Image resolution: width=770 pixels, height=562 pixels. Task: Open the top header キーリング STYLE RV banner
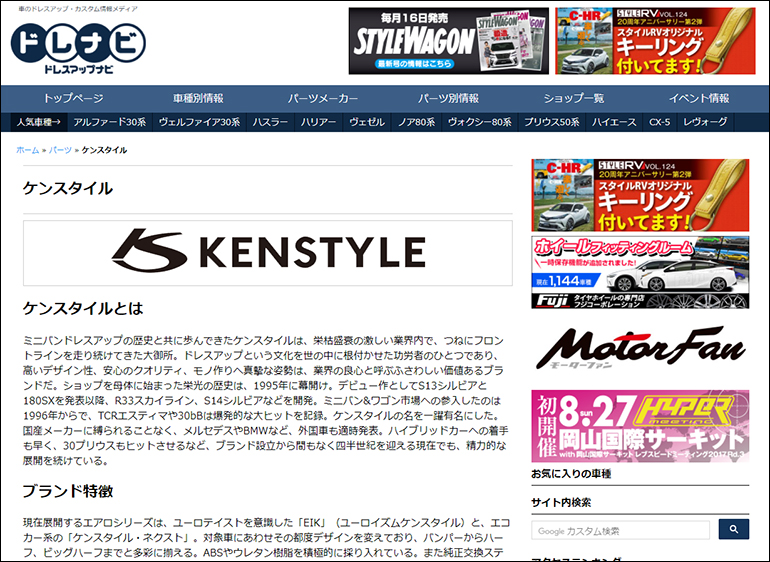click(655, 41)
